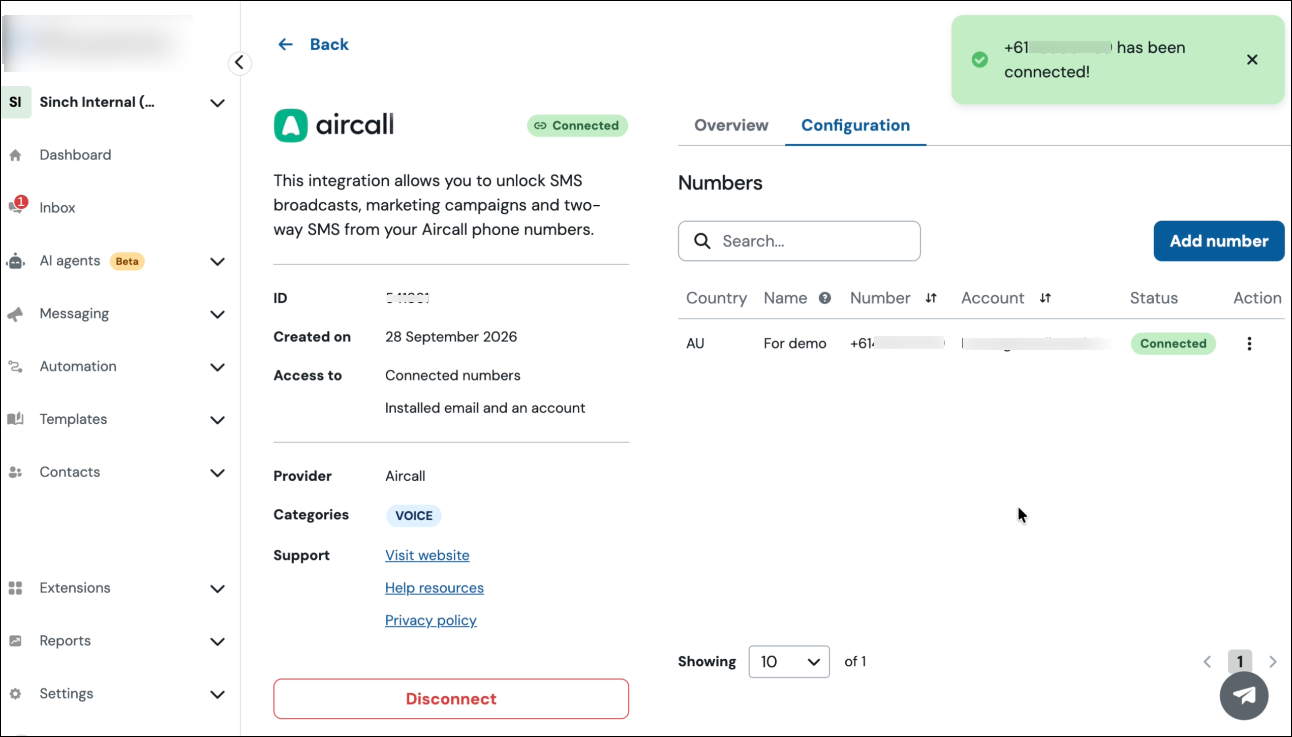This screenshot has width=1292, height=737.
Task: Go to pagination page 1
Action: tap(1240, 662)
